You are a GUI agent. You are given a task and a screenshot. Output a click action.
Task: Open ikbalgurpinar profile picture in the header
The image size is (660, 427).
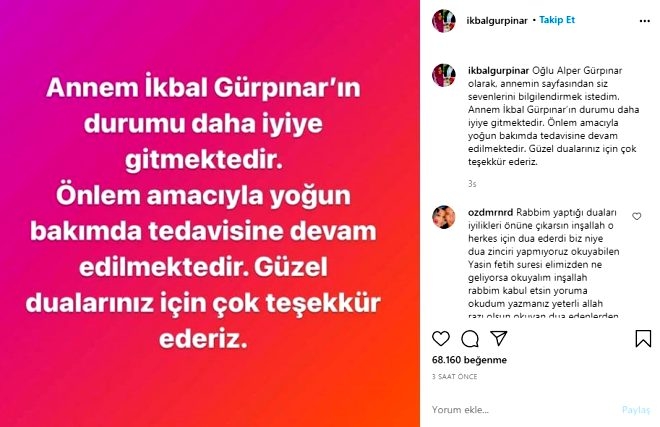click(x=444, y=20)
